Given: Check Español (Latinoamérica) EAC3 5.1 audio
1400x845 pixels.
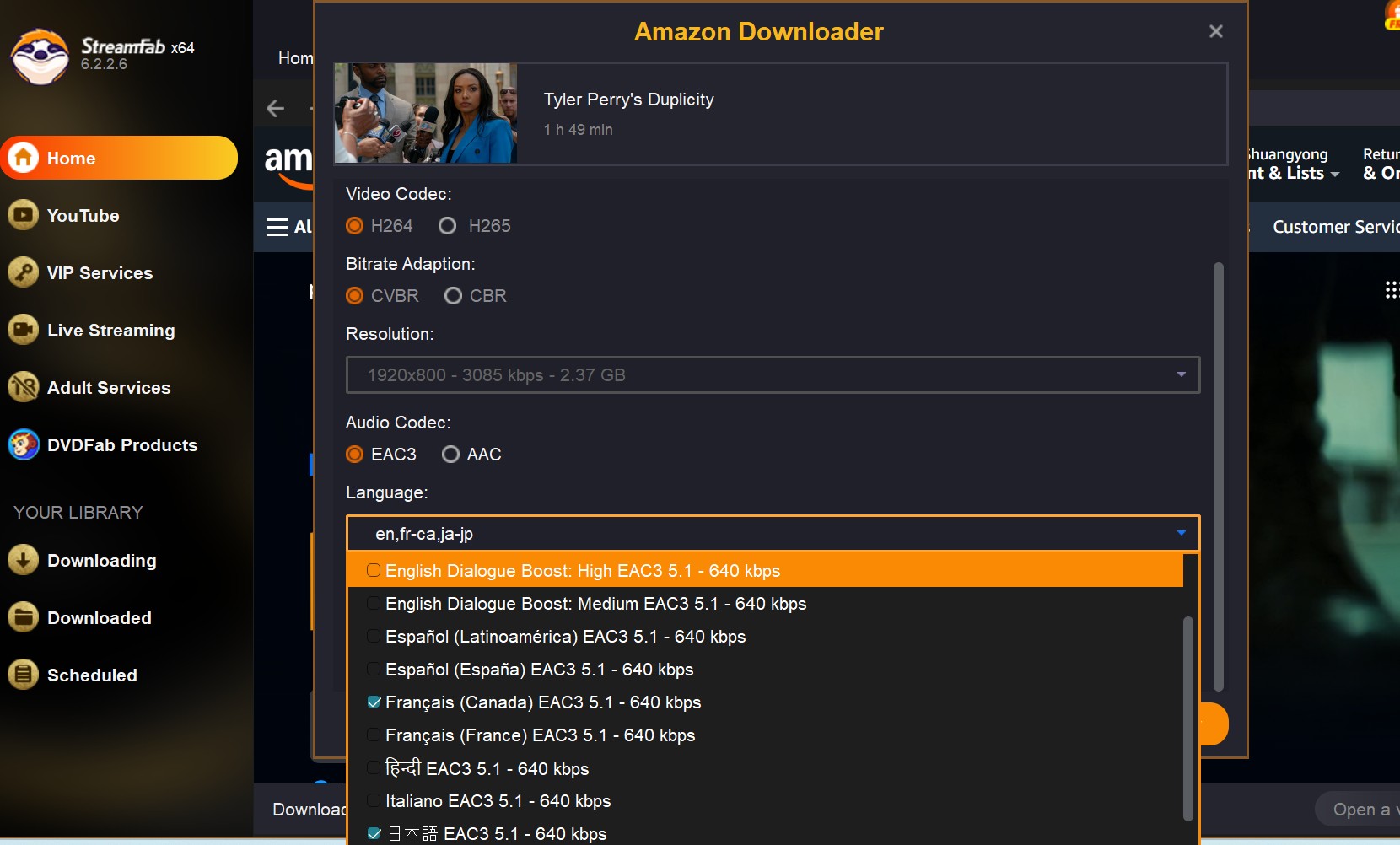Looking at the screenshot, I should tap(374, 637).
